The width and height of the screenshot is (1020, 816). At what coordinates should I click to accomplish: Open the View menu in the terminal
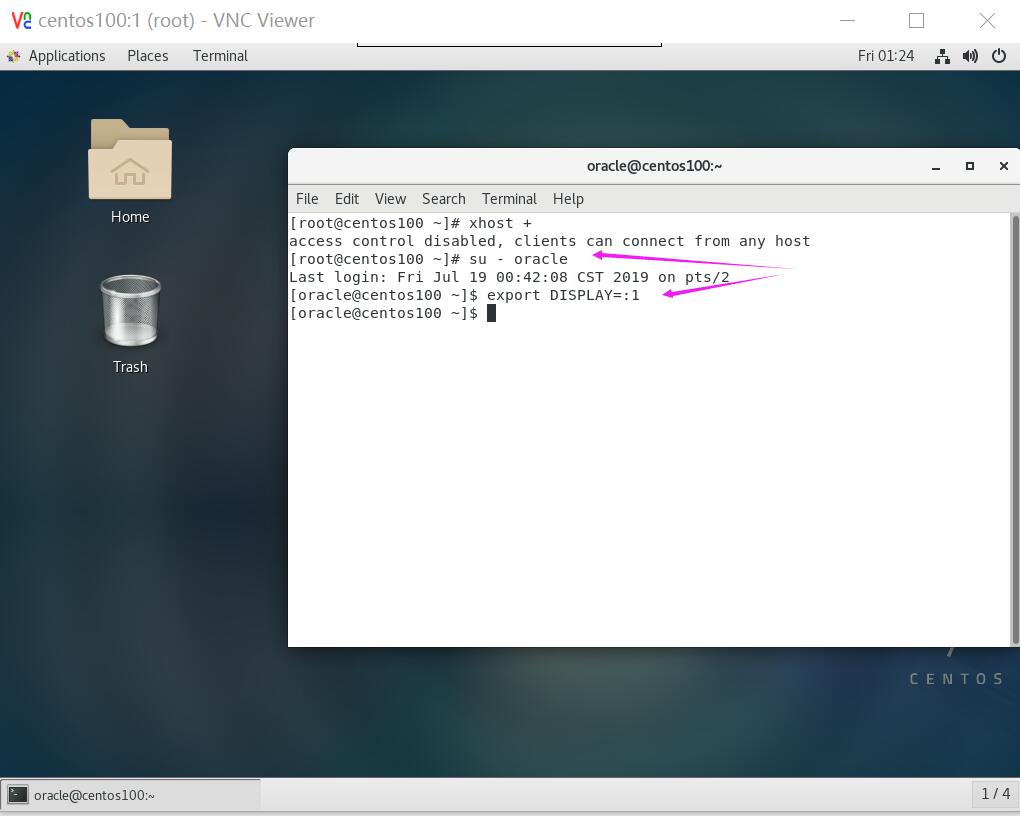click(x=390, y=198)
